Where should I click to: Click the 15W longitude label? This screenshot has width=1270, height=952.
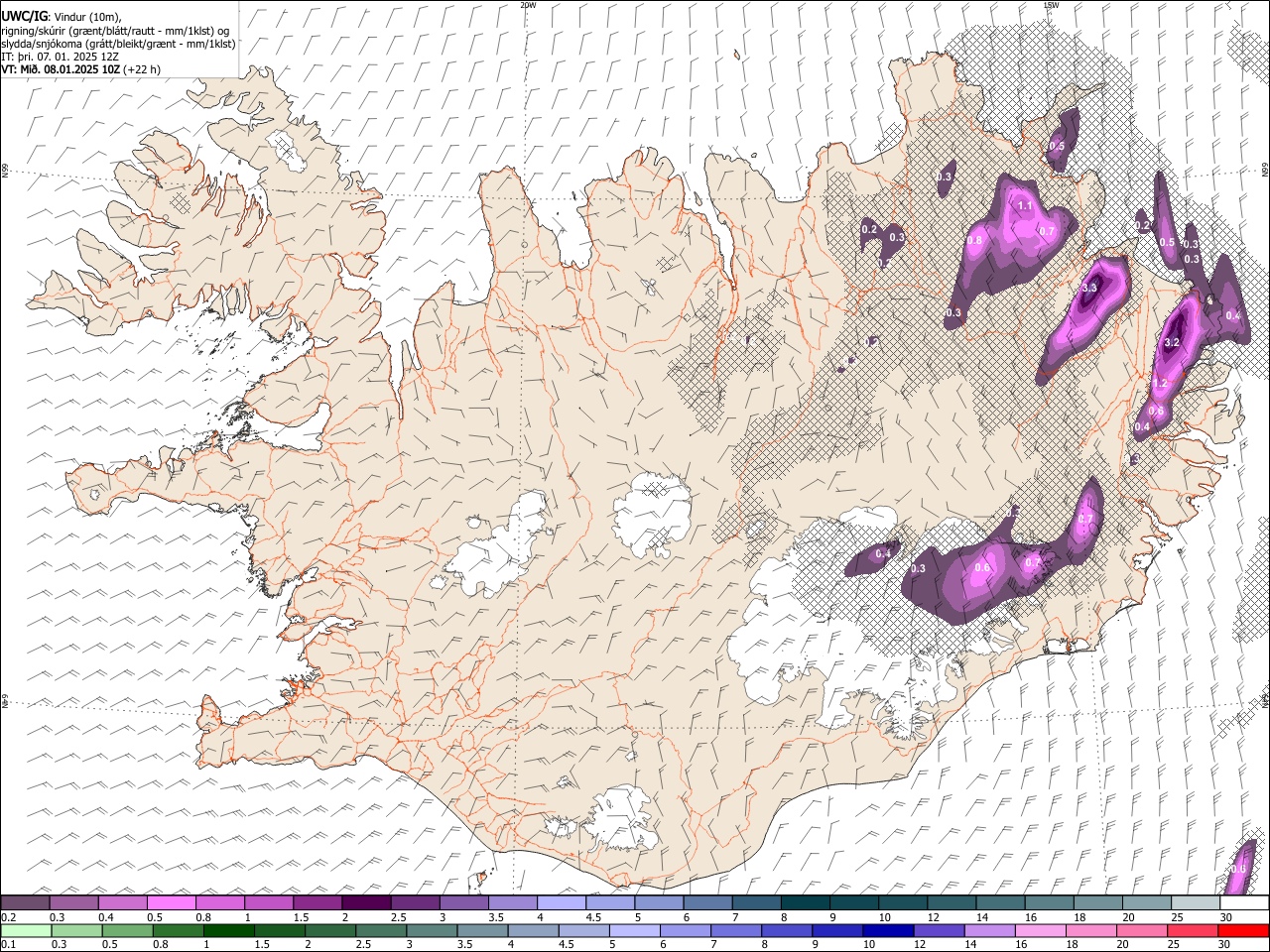click(x=1050, y=5)
